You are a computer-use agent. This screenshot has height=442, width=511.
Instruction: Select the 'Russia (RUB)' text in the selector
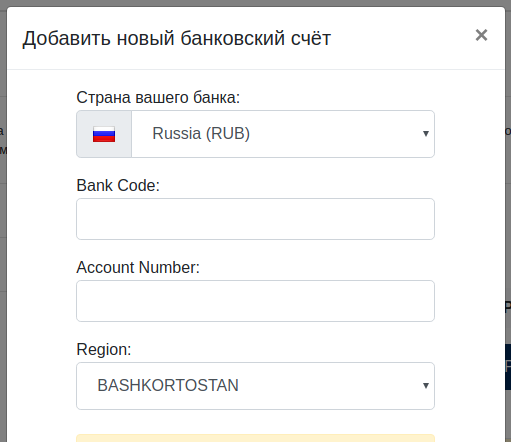tap(201, 134)
